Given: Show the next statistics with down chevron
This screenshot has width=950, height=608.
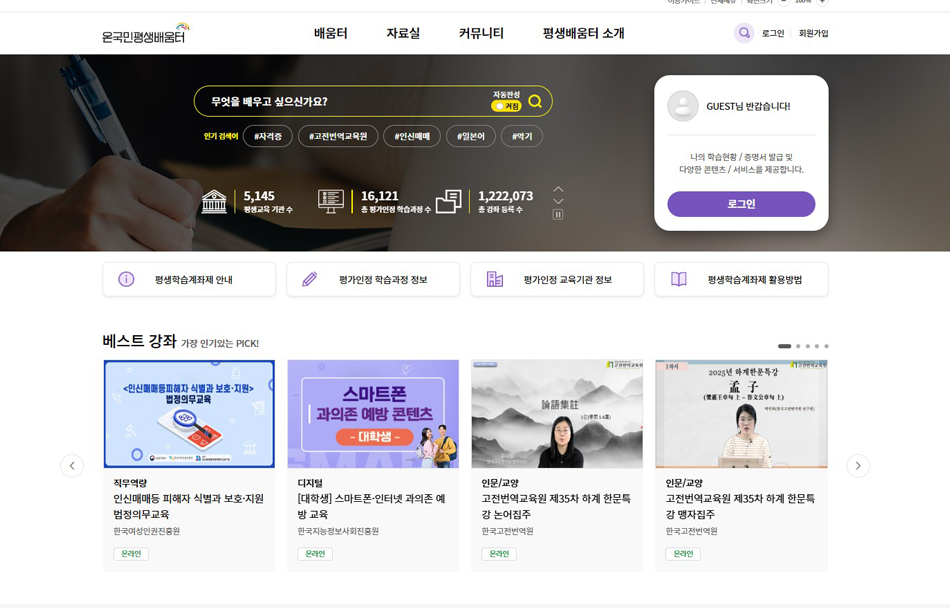Looking at the screenshot, I should [559, 201].
